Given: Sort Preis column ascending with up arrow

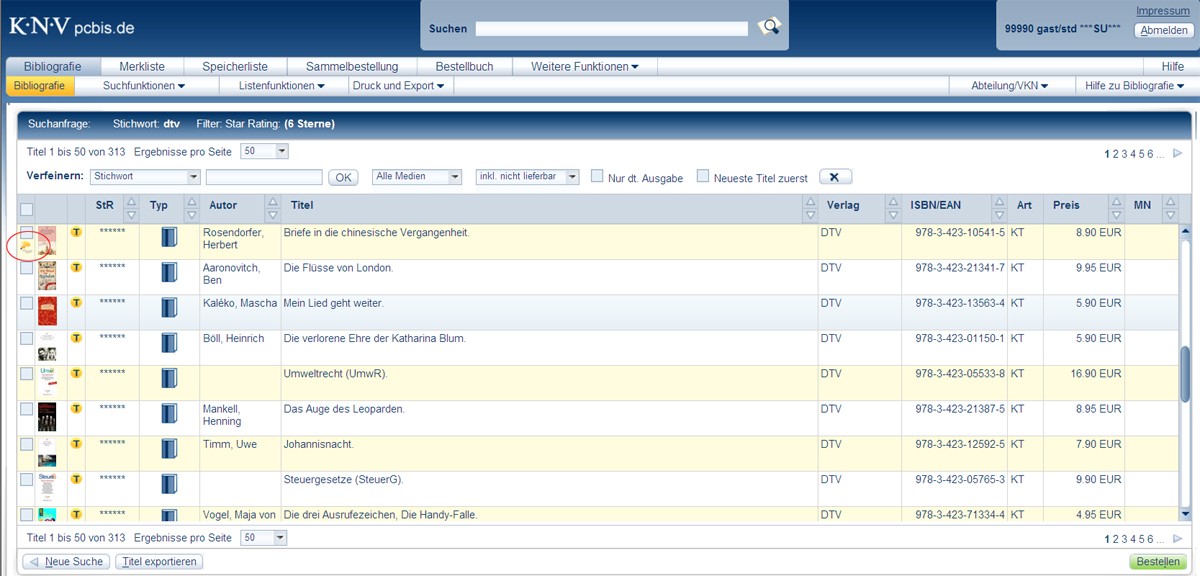Looking at the screenshot, I should [1116, 202].
